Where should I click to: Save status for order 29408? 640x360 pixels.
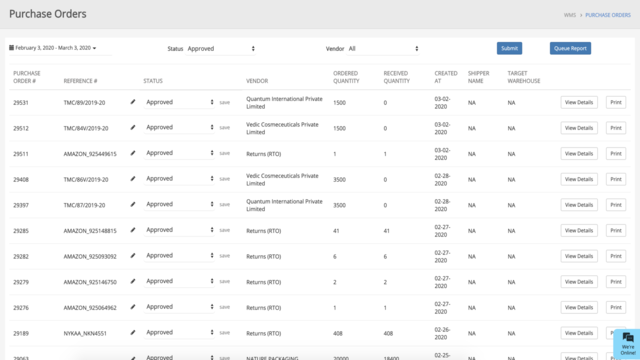coord(224,179)
